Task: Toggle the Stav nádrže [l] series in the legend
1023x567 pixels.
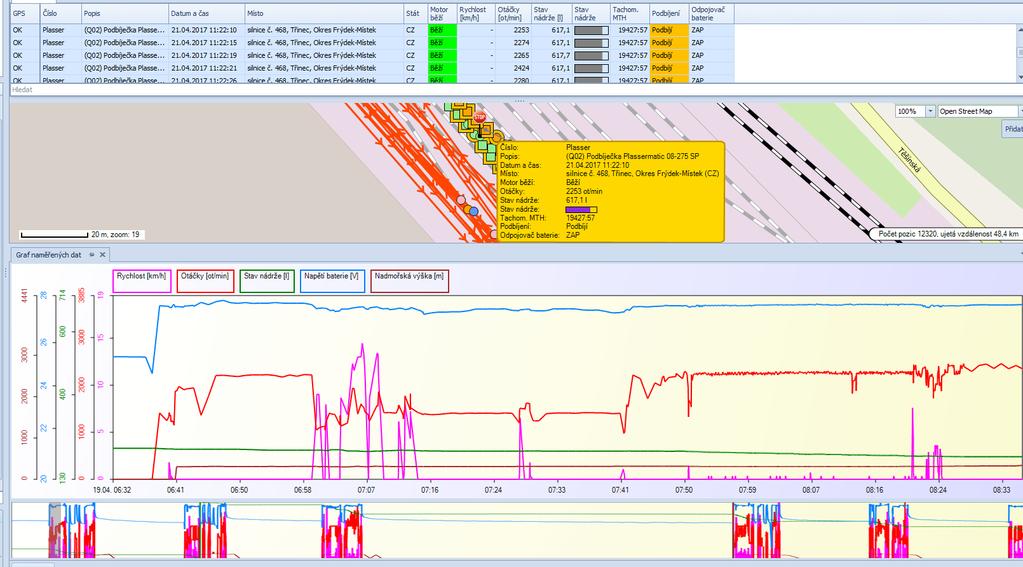Action: pos(267,281)
